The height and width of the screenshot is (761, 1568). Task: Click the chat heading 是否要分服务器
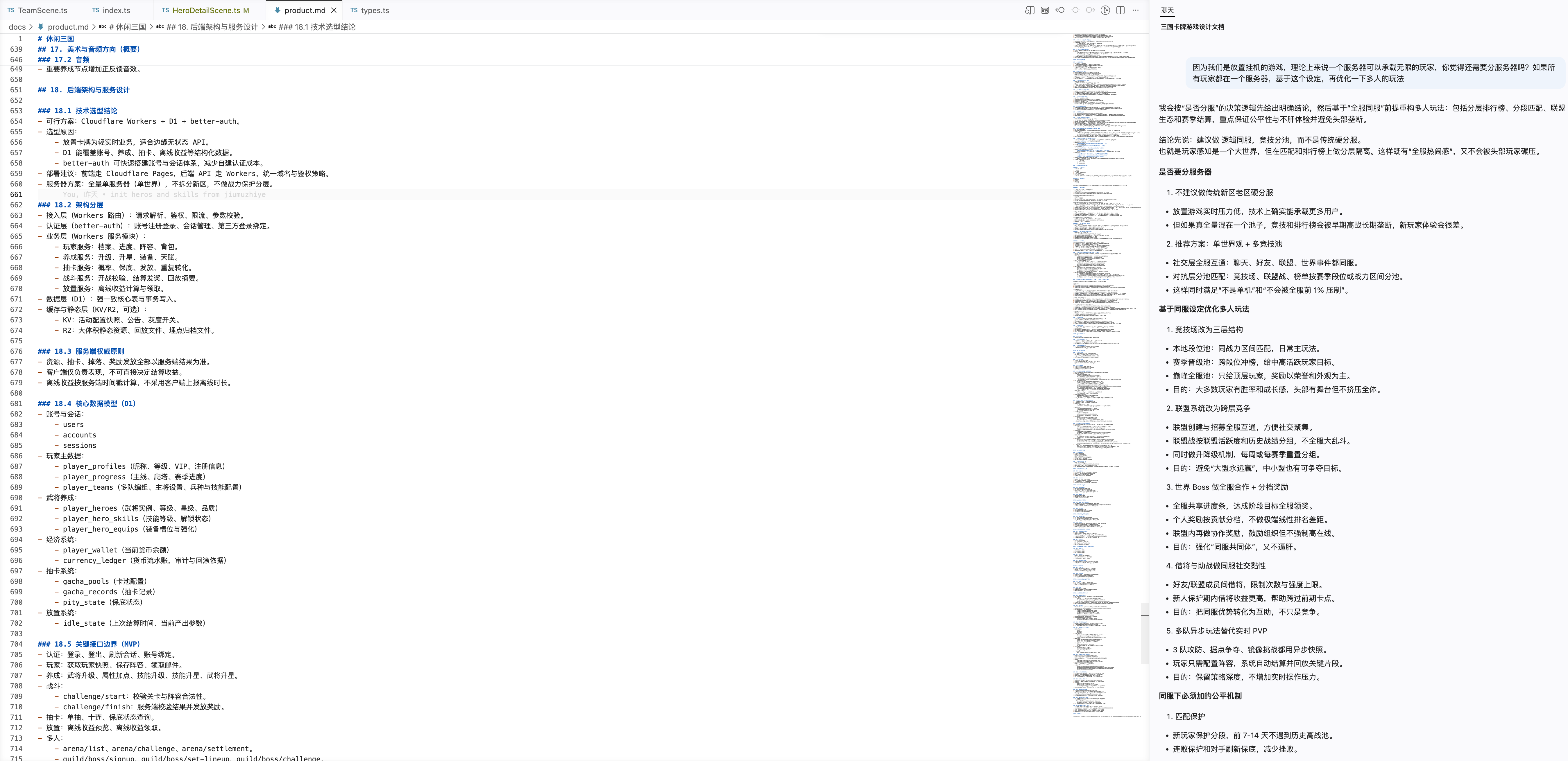[1185, 172]
